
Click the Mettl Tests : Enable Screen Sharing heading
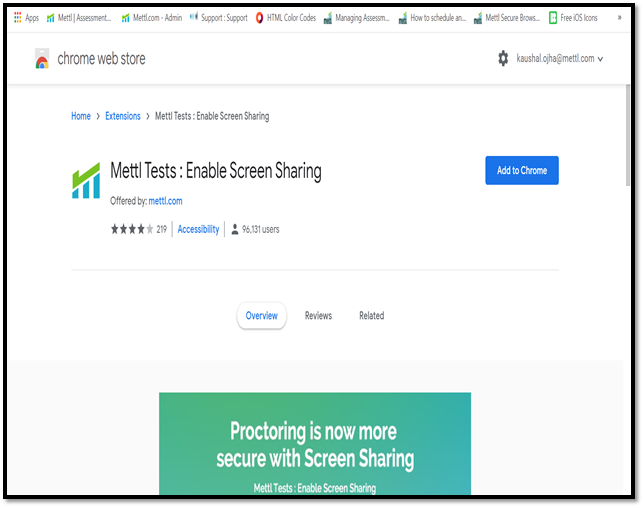pyautogui.click(x=216, y=171)
